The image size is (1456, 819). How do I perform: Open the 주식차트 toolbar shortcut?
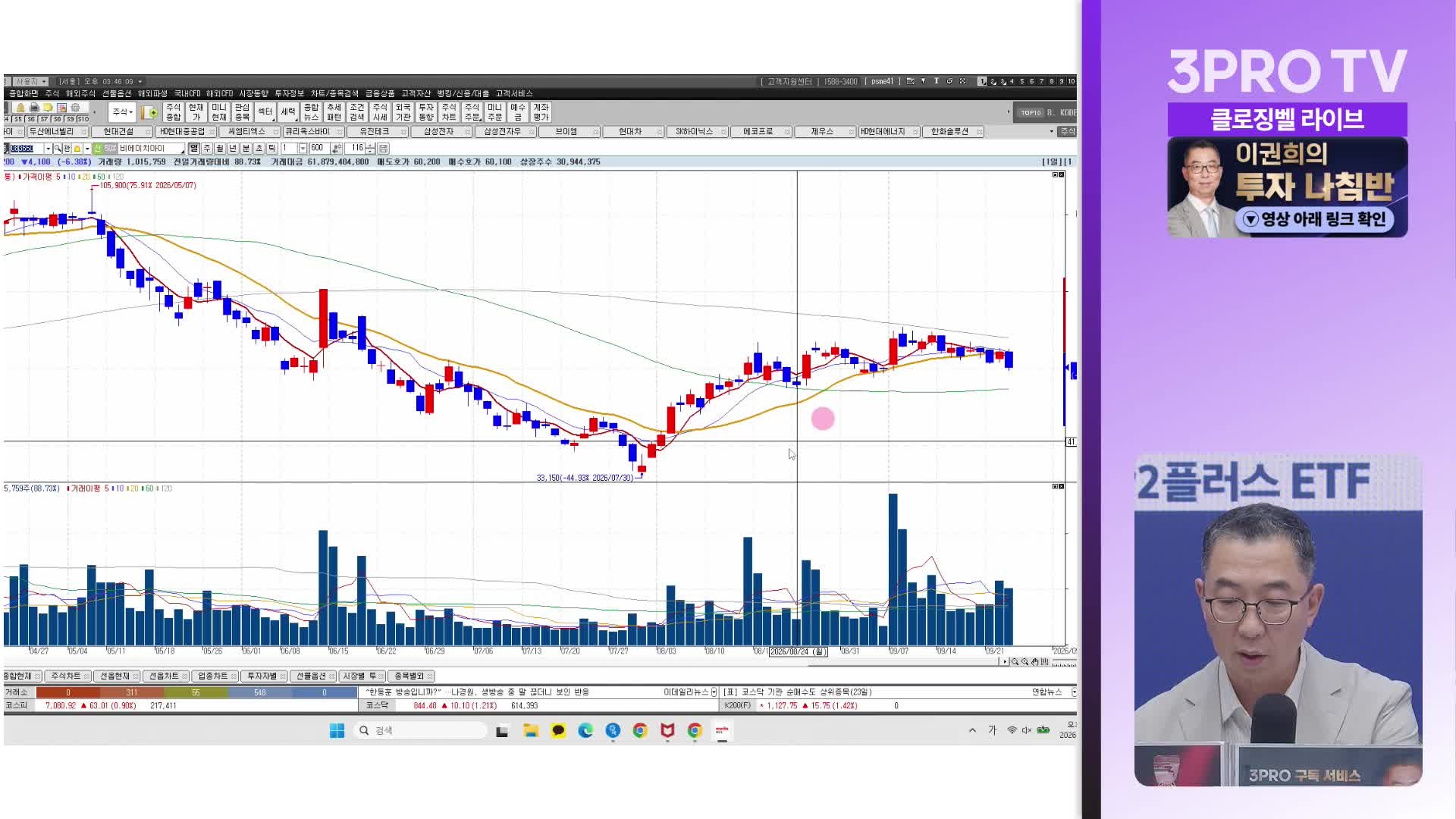pos(449,112)
